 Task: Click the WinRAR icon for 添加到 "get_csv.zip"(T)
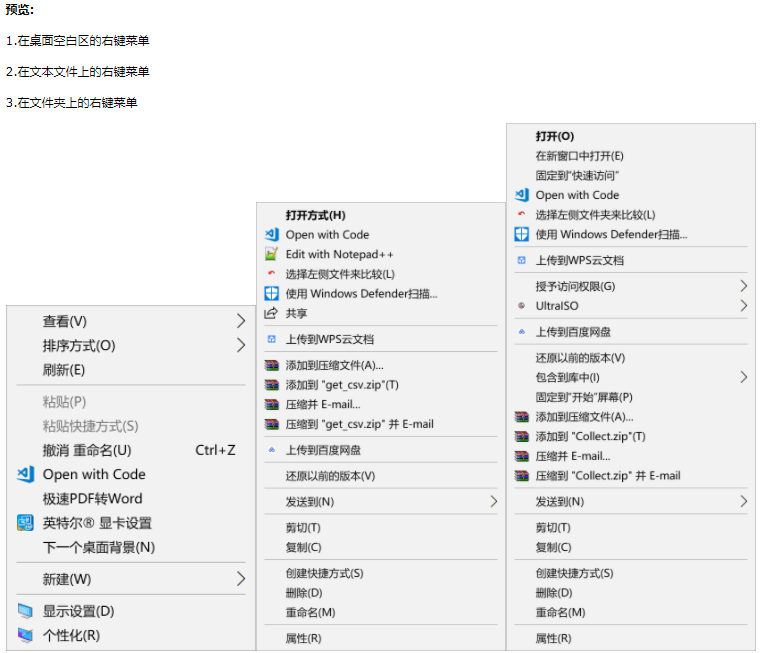pos(272,385)
